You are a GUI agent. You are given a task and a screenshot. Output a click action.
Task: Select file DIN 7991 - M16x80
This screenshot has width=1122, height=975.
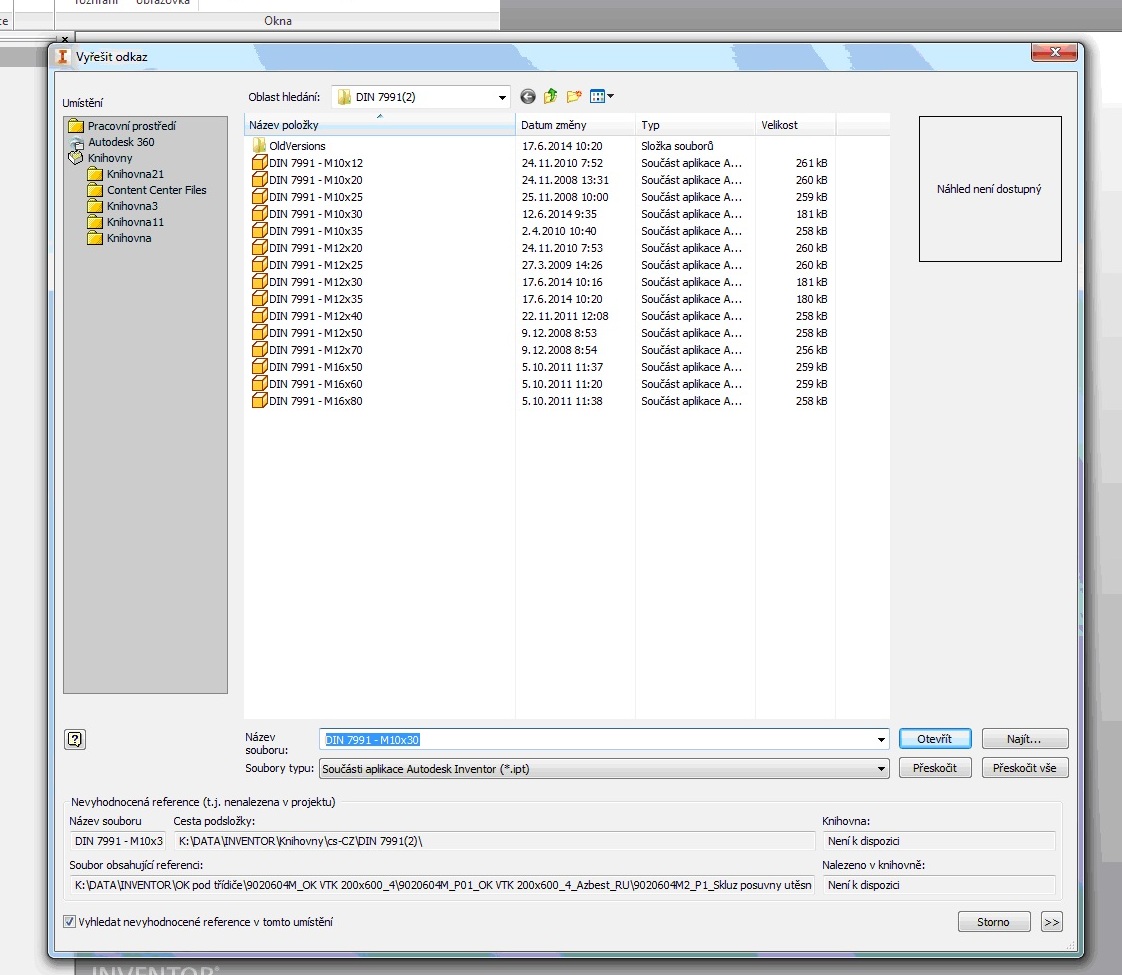(x=308, y=401)
